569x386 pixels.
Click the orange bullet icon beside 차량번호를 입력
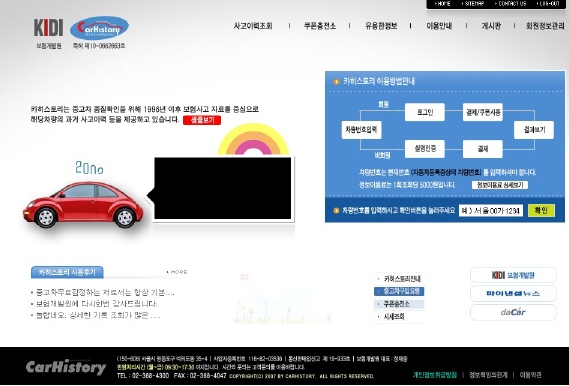(336, 210)
